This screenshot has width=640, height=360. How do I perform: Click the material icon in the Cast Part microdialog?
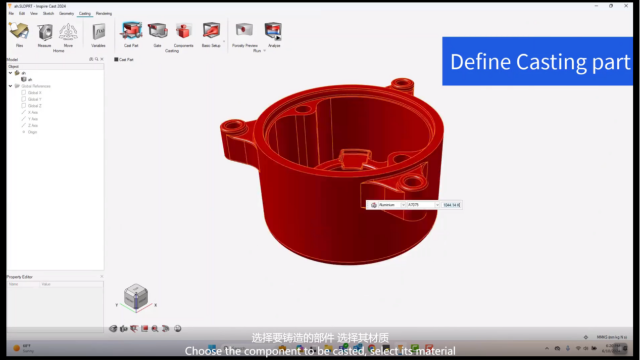(373, 205)
